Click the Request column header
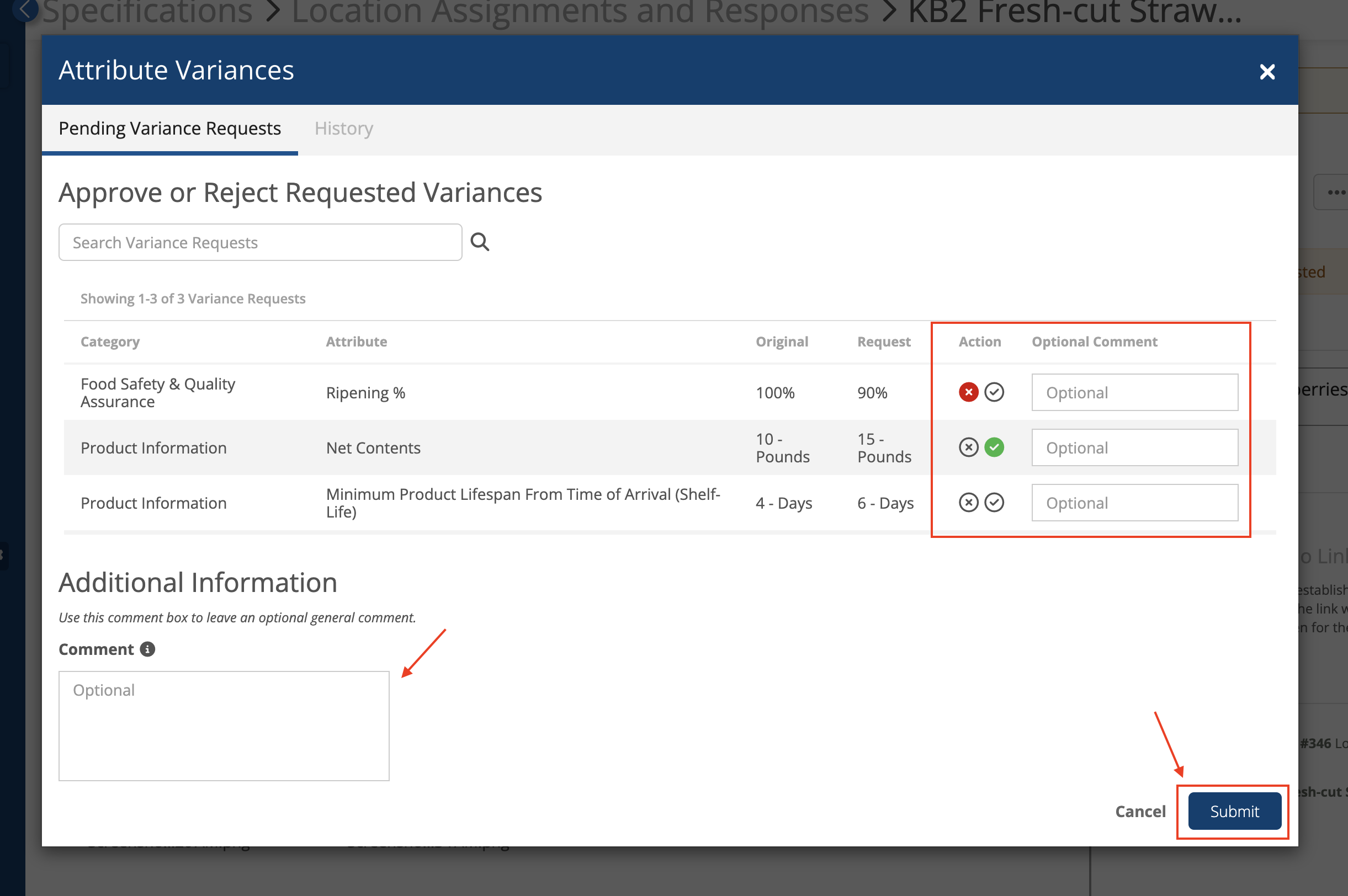The height and width of the screenshot is (896, 1348). 884,342
